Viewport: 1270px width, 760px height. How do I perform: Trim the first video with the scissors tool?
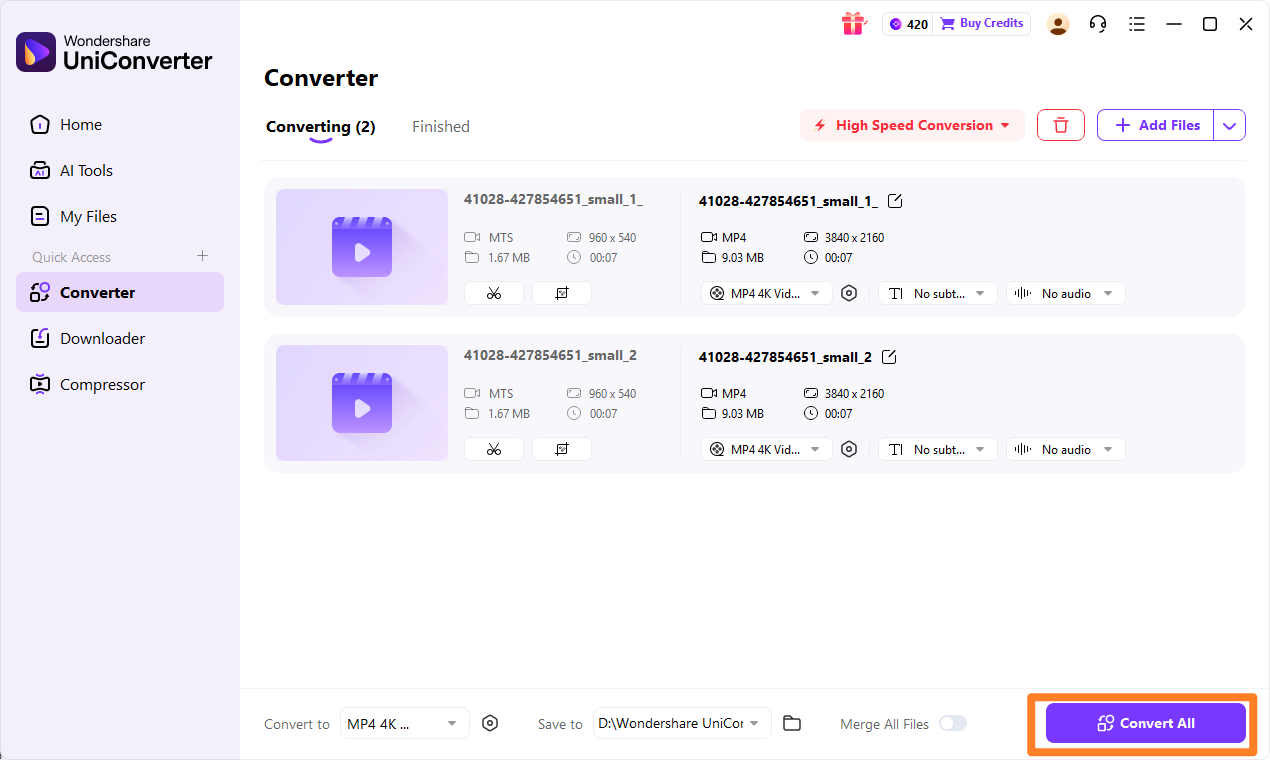pyautogui.click(x=493, y=292)
